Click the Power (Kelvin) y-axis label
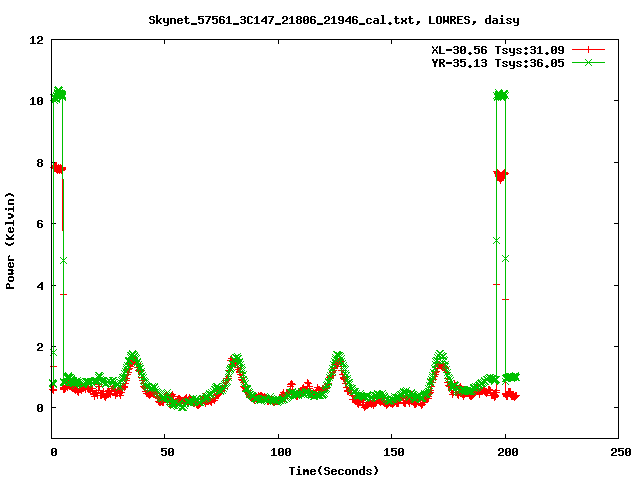 pos(10,241)
